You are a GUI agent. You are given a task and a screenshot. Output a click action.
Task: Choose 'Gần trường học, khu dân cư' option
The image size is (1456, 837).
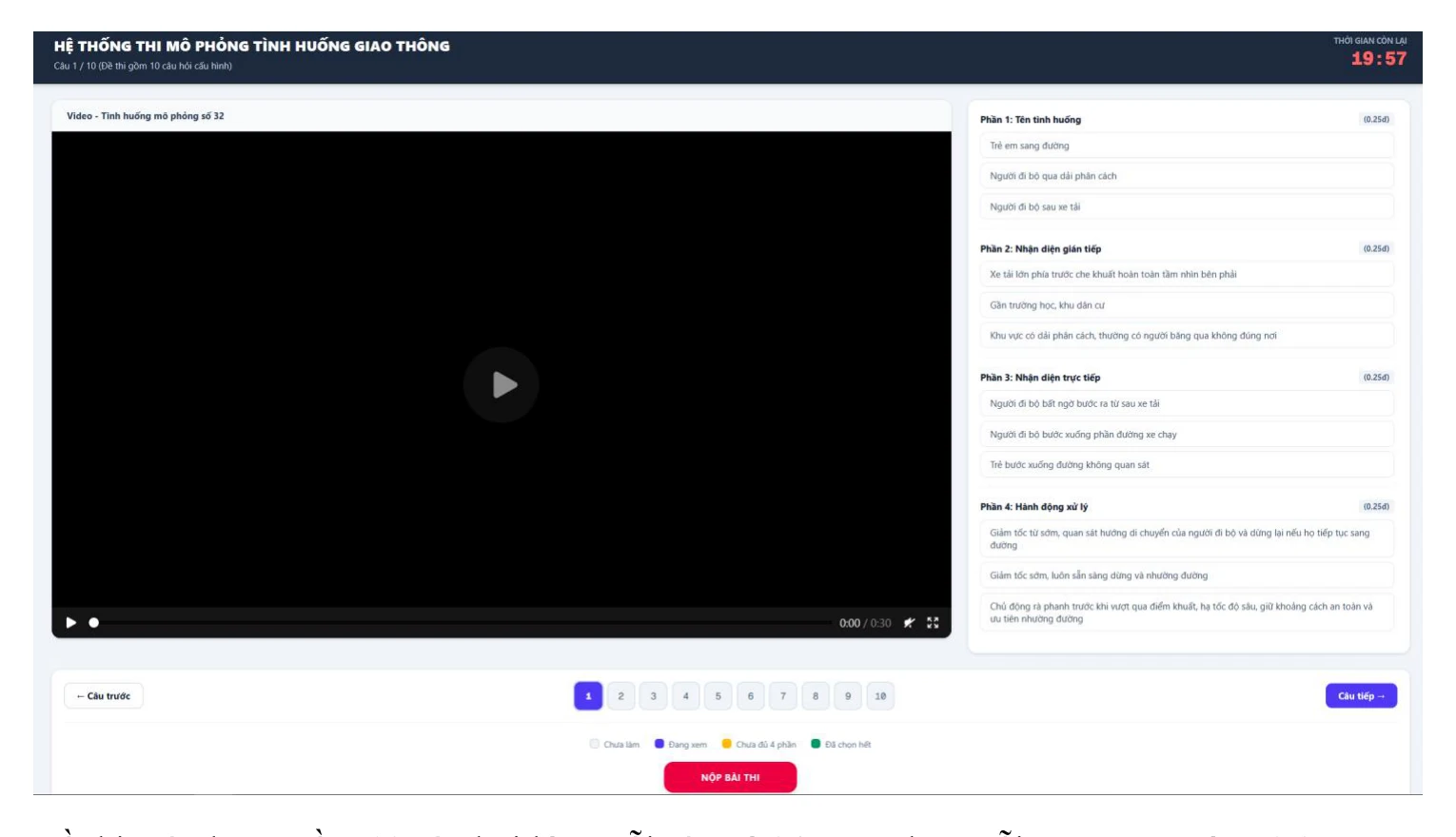click(x=1187, y=305)
